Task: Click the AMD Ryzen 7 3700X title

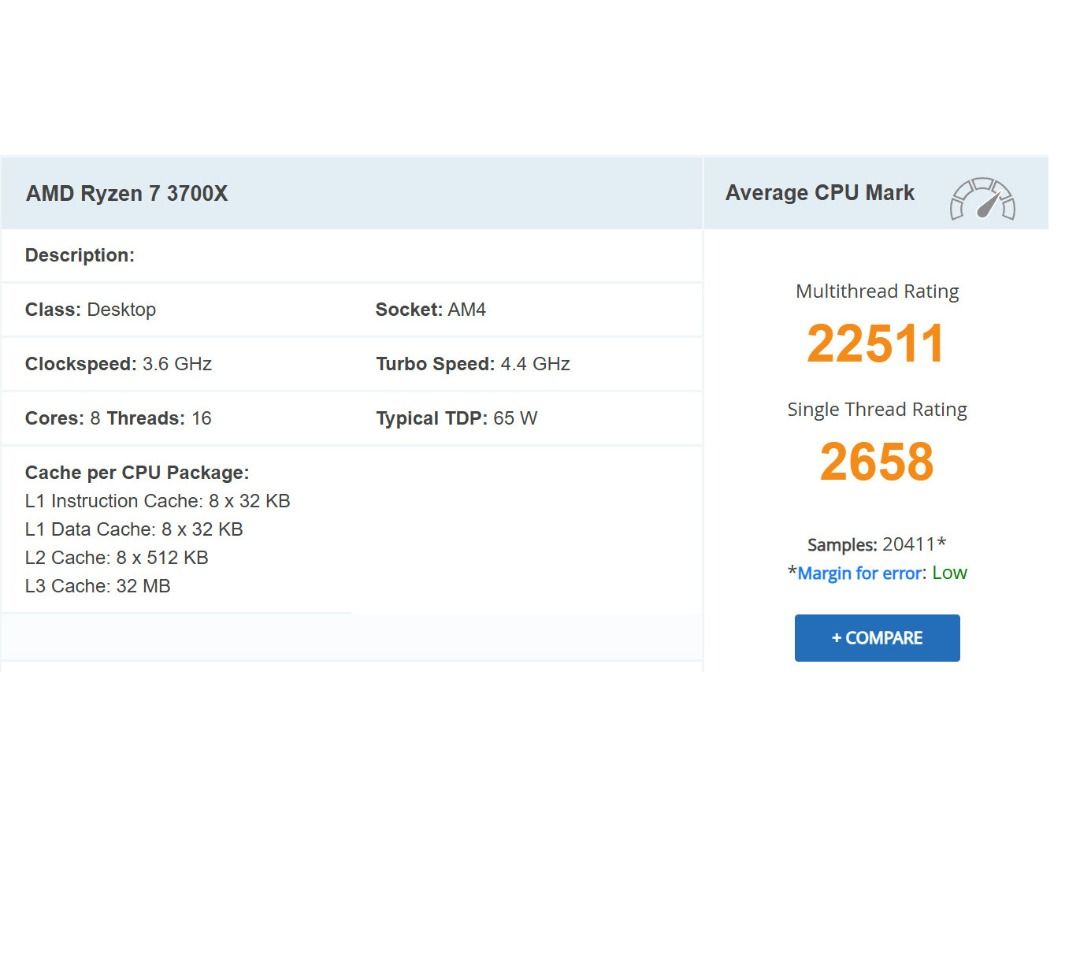Action: [x=127, y=194]
